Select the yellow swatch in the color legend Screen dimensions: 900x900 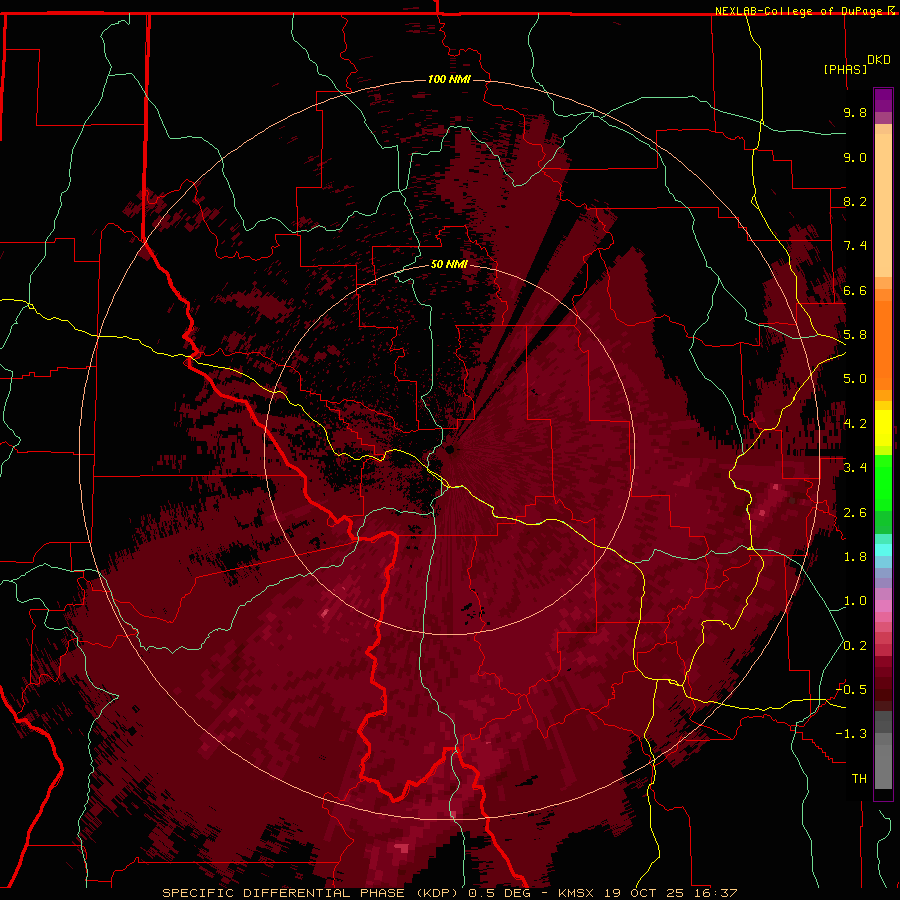point(883,428)
